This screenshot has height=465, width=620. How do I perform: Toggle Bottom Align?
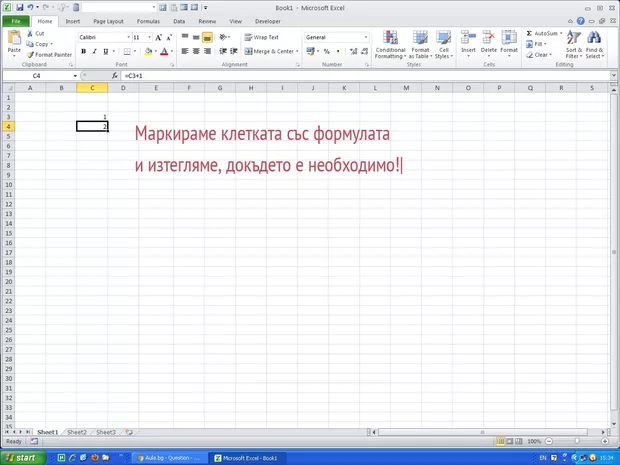click(x=207, y=37)
